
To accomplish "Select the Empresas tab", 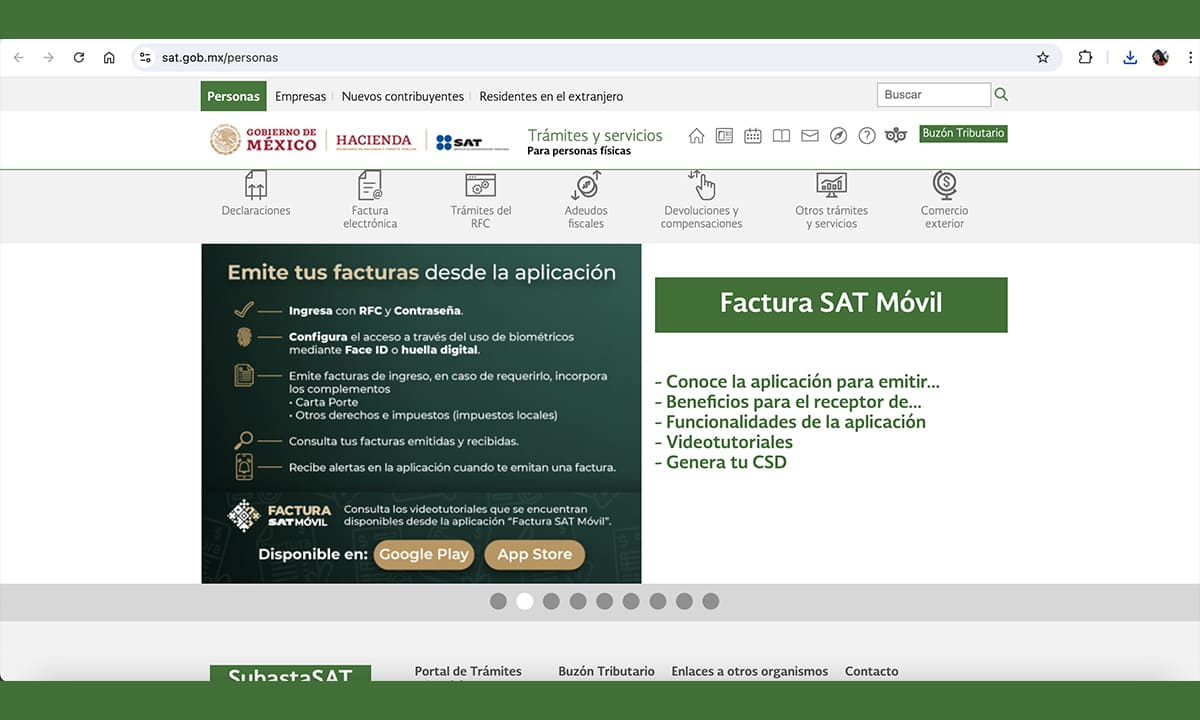I will coord(301,96).
